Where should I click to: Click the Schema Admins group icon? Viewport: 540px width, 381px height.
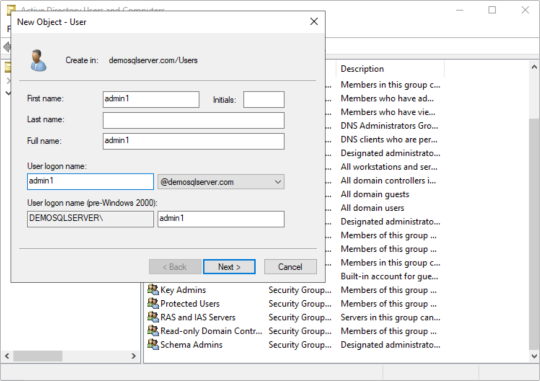[153, 344]
